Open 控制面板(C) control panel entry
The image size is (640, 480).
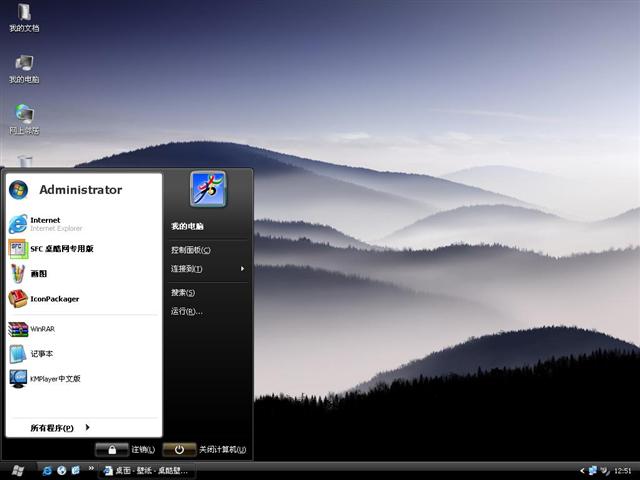tap(191, 250)
